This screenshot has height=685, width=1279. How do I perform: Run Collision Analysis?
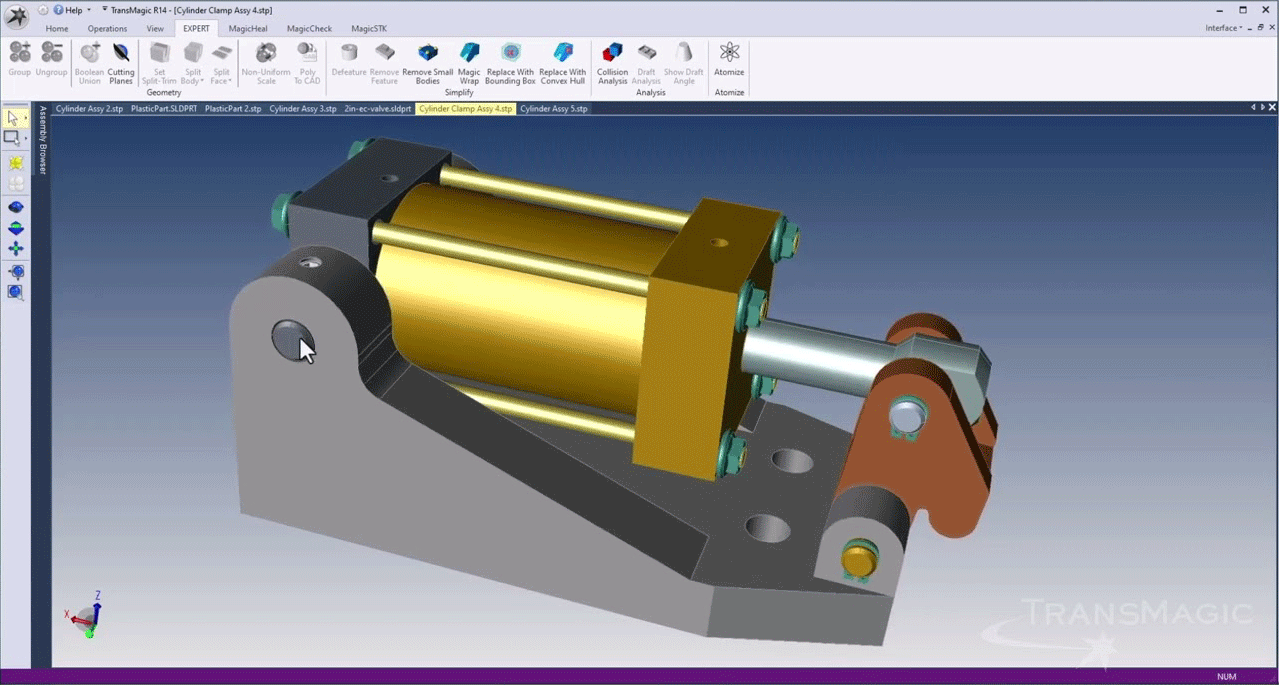[612, 62]
